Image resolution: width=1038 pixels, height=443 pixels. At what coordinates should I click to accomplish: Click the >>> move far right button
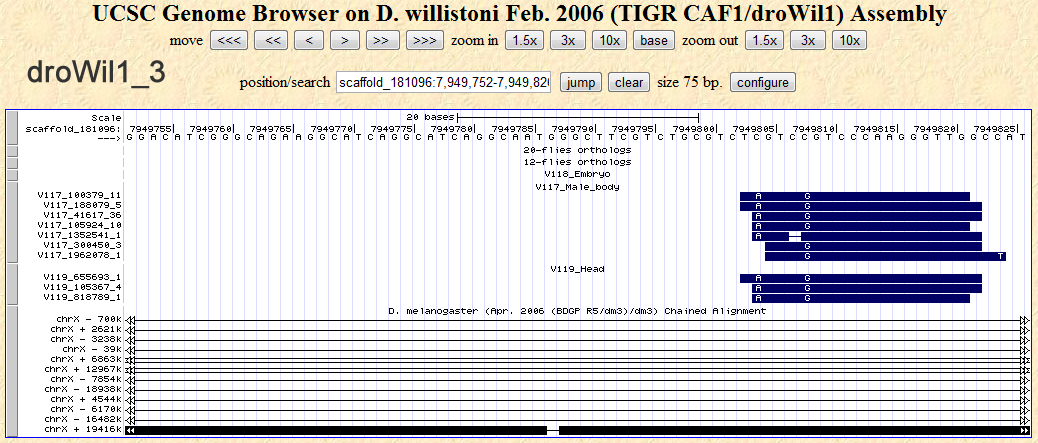[x=424, y=40]
